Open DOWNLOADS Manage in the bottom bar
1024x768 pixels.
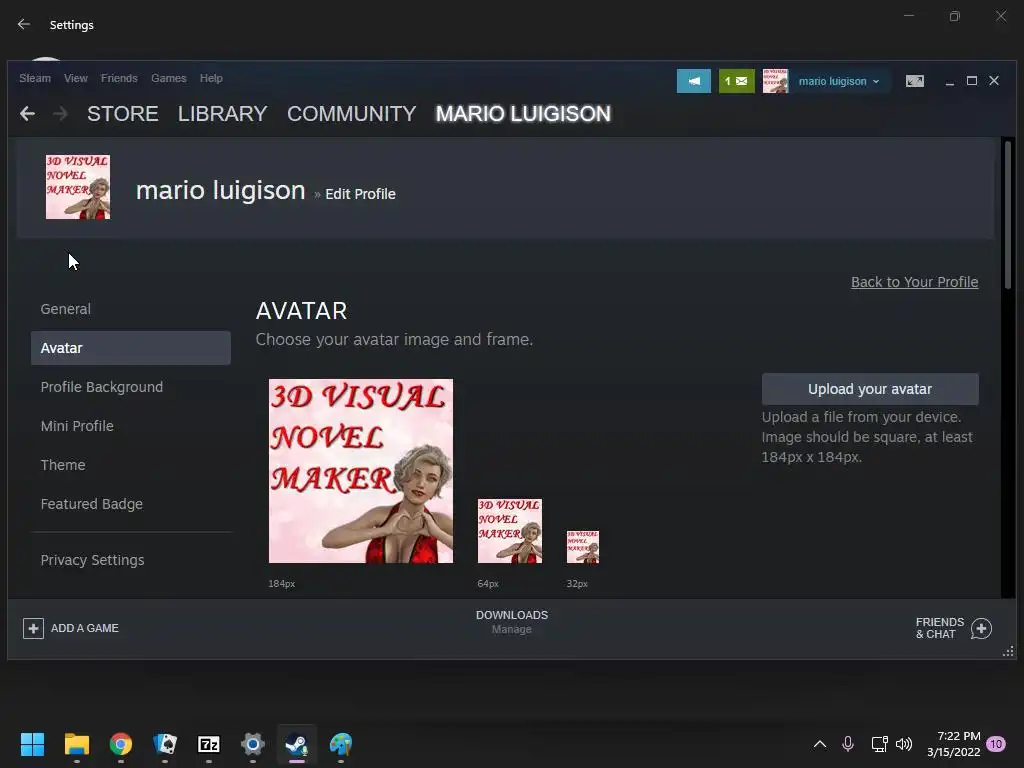(x=512, y=622)
